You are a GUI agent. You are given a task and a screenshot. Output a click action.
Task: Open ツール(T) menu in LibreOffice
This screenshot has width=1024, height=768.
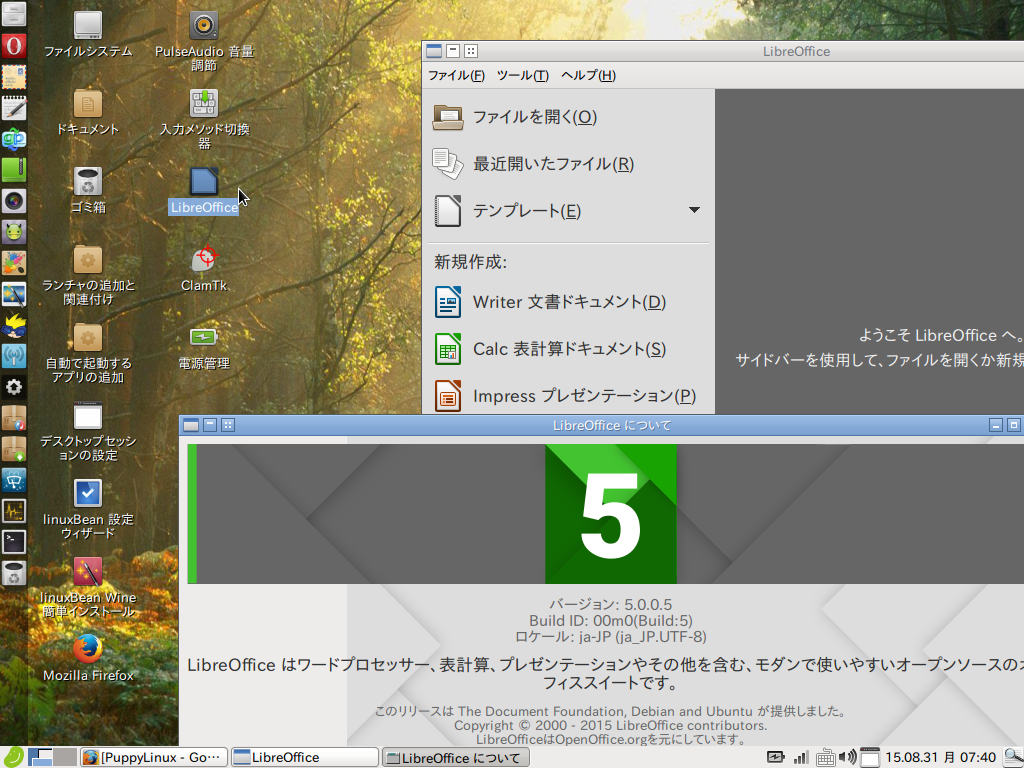point(522,76)
